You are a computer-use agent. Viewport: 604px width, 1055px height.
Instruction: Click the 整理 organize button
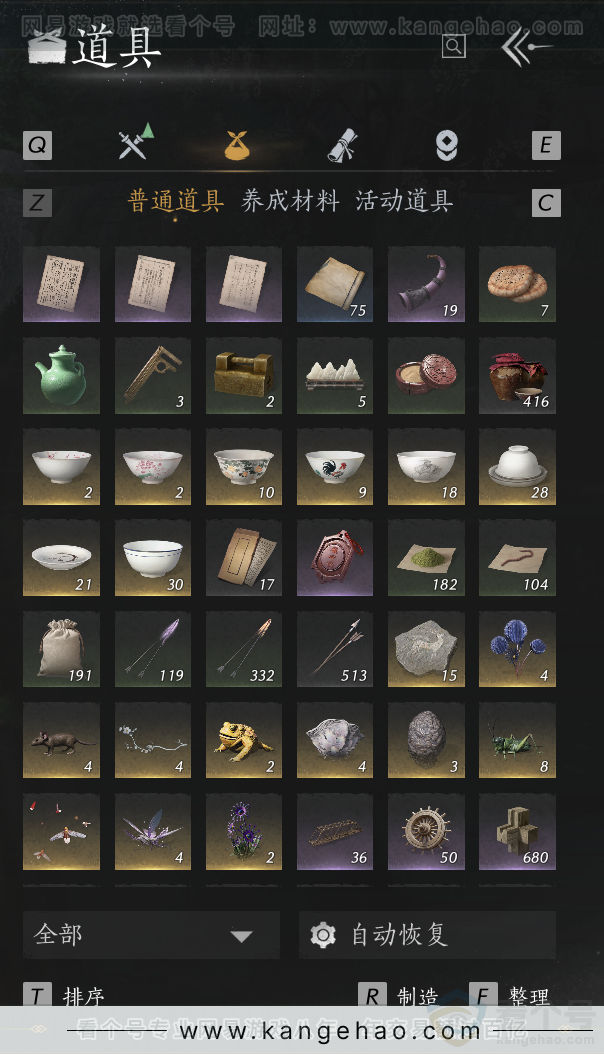click(x=509, y=995)
